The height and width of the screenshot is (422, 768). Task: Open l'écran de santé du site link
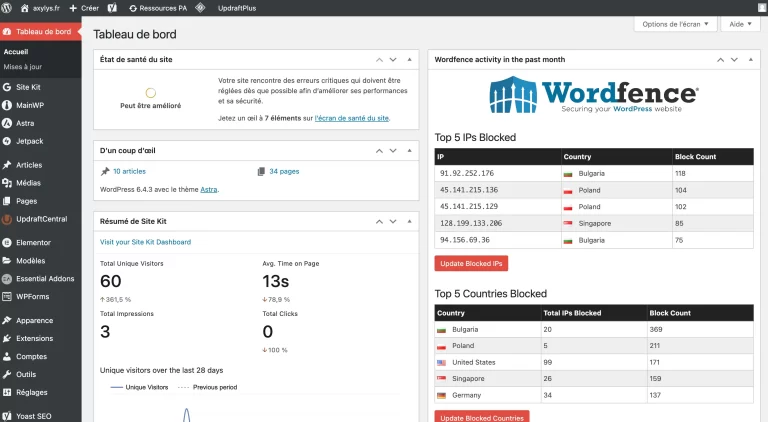tap(352, 118)
